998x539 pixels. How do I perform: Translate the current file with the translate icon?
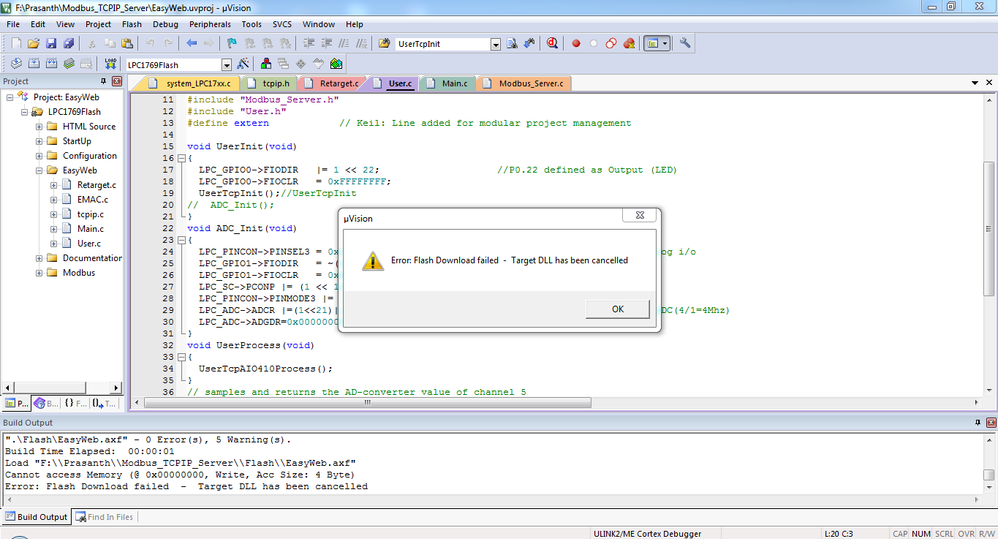coord(17,64)
